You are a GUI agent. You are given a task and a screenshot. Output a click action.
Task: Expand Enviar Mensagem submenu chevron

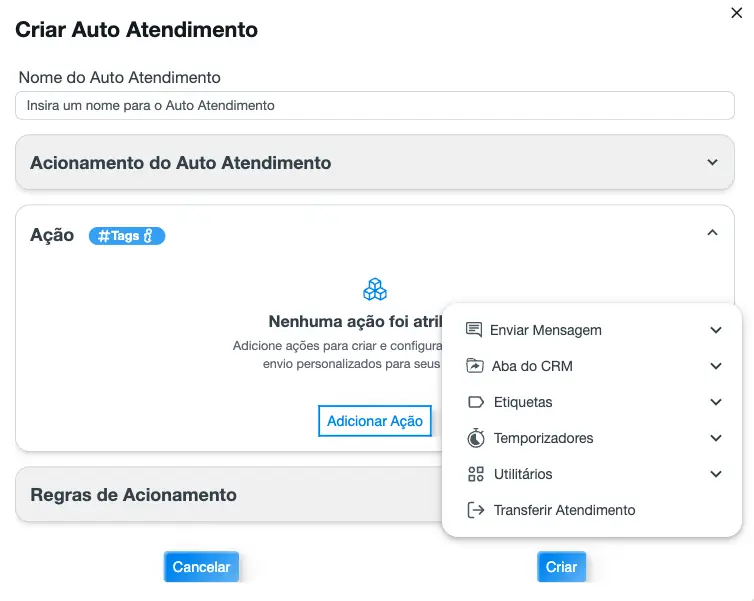[x=716, y=330]
